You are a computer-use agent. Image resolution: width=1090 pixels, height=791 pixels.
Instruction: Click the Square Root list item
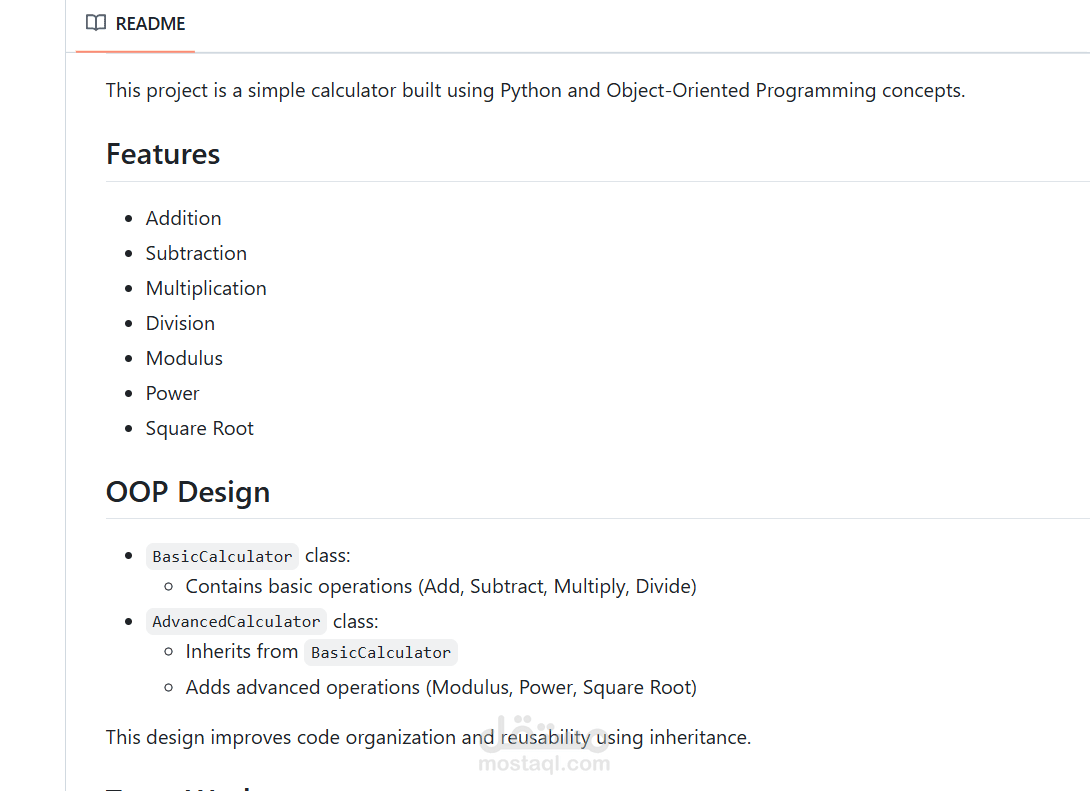200,428
